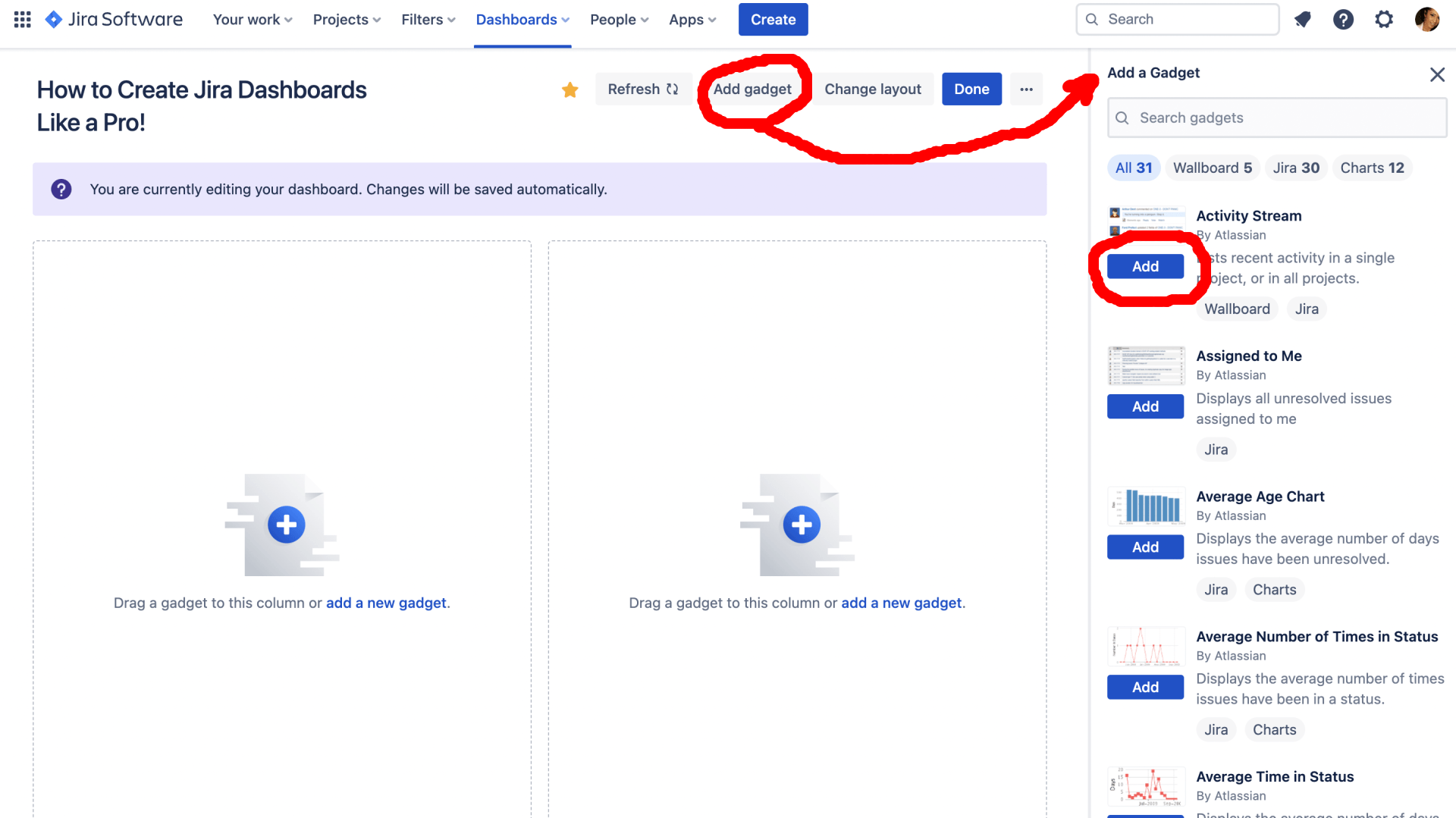Select the Jira 30 filter tab
Screen dimensions: 1456x818
tap(1296, 168)
